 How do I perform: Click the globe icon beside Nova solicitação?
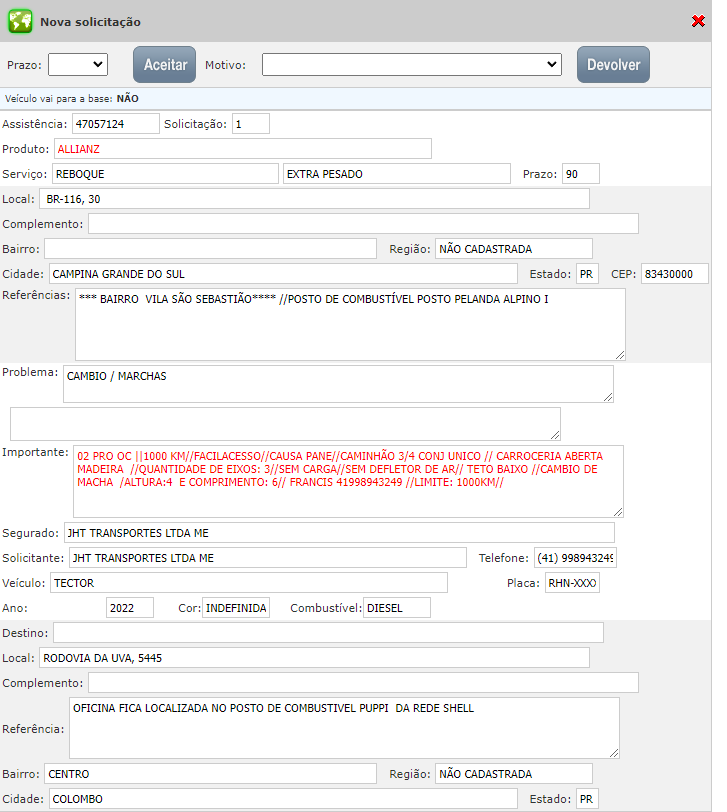point(20,21)
